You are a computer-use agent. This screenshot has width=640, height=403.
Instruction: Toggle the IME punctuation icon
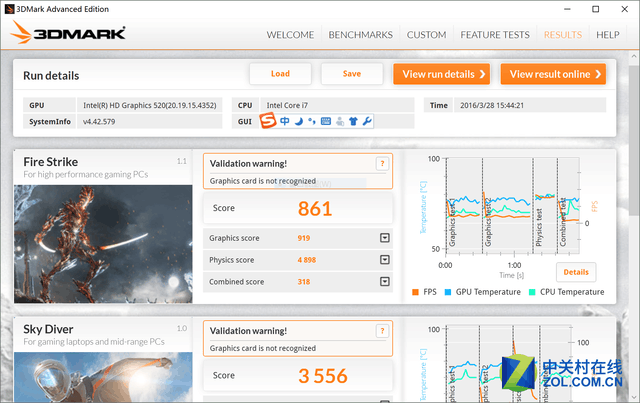click(x=312, y=121)
